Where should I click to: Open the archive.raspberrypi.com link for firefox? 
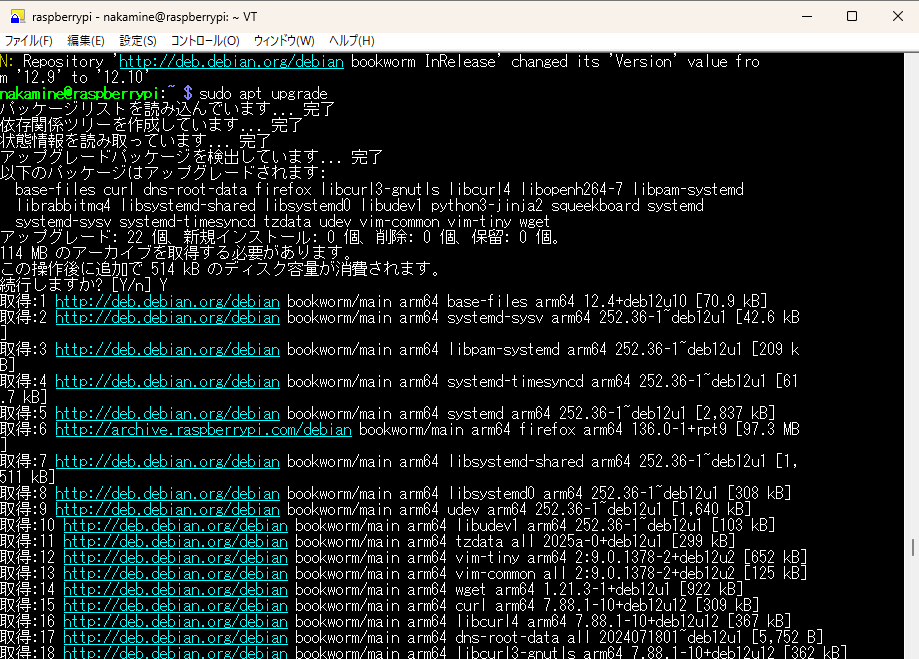click(203, 430)
